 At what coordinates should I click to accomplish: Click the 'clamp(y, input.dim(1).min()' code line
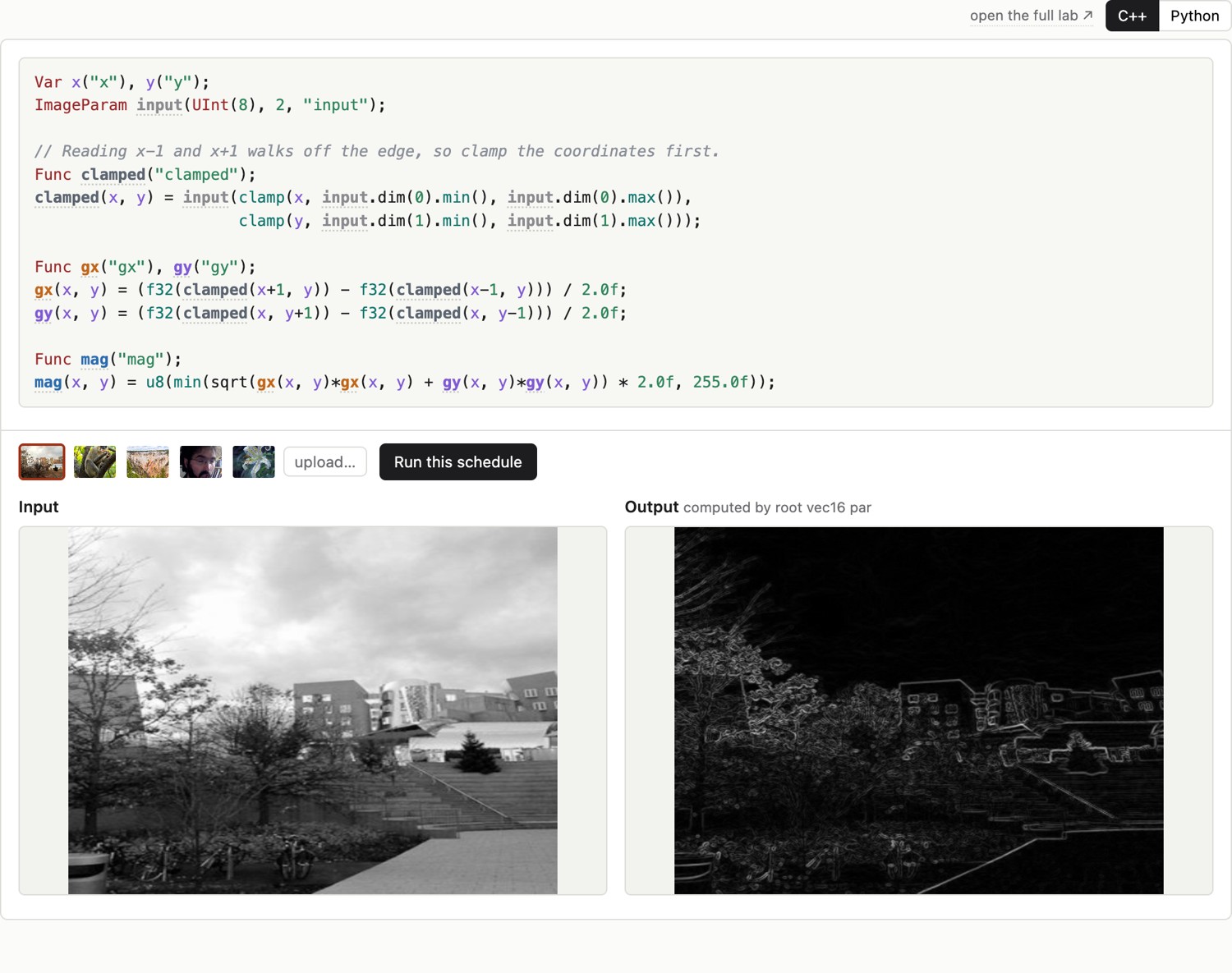[470, 221]
